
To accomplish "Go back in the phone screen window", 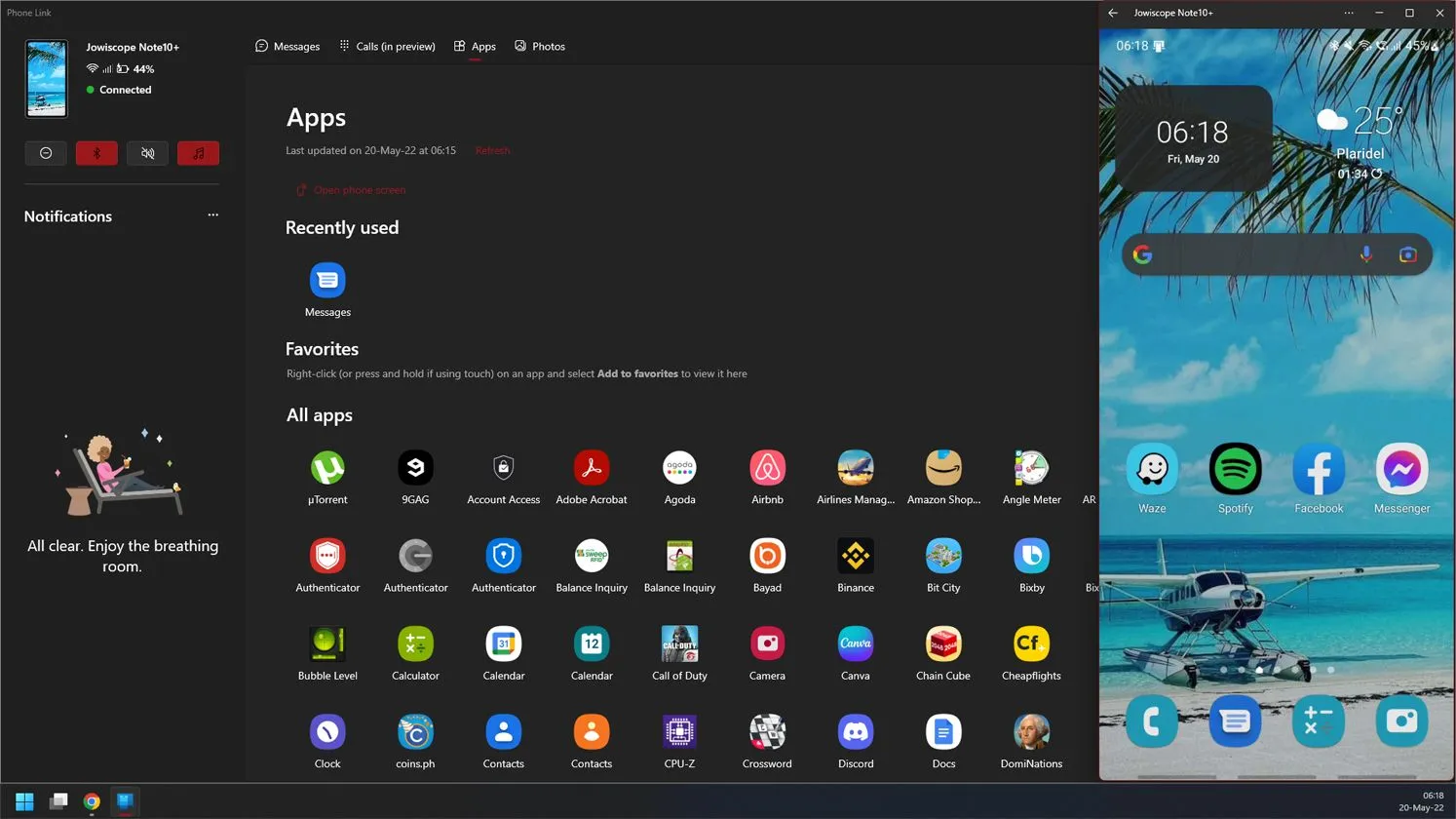I will pyautogui.click(x=1113, y=13).
